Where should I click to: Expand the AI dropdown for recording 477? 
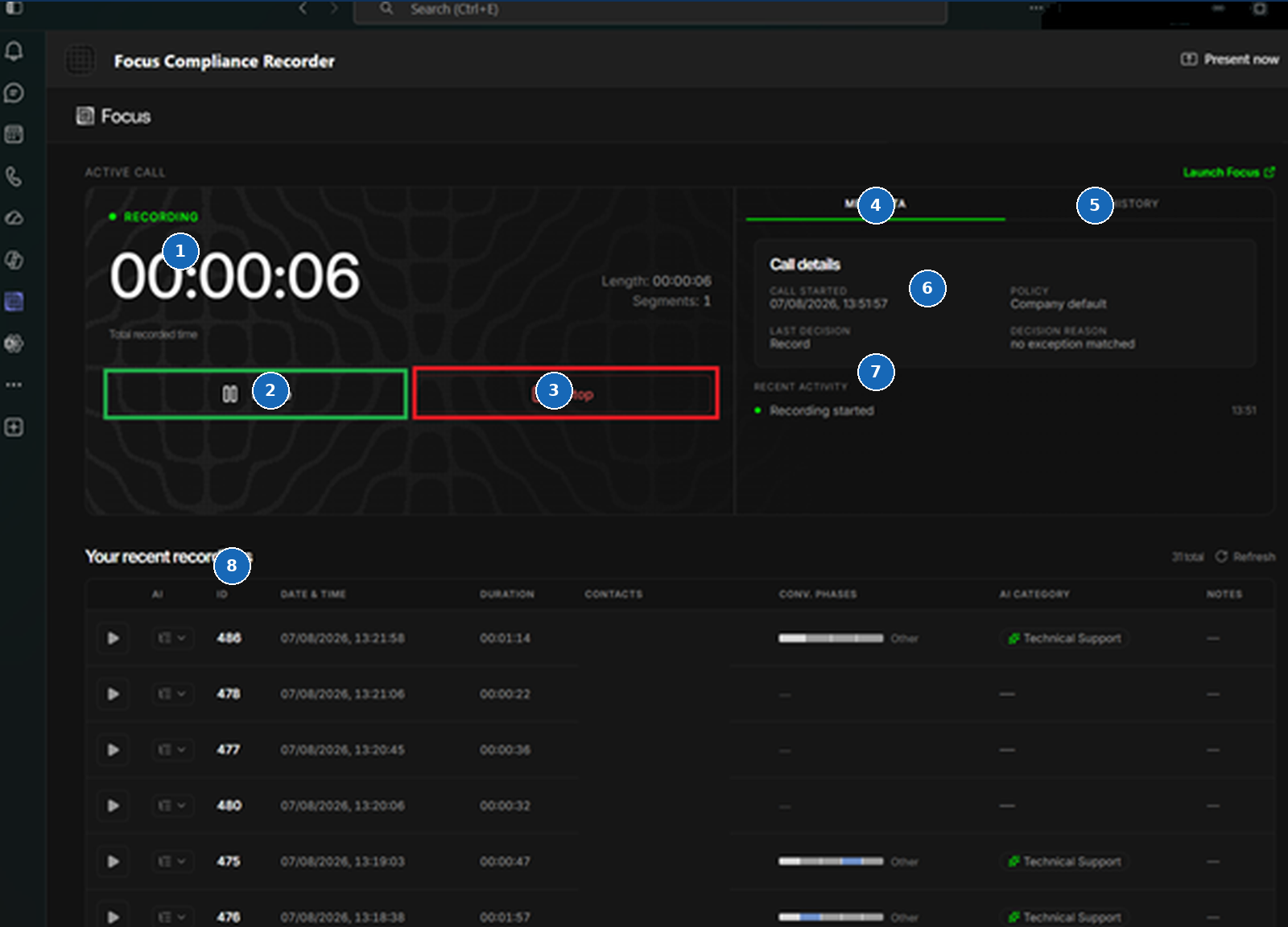[x=172, y=750]
